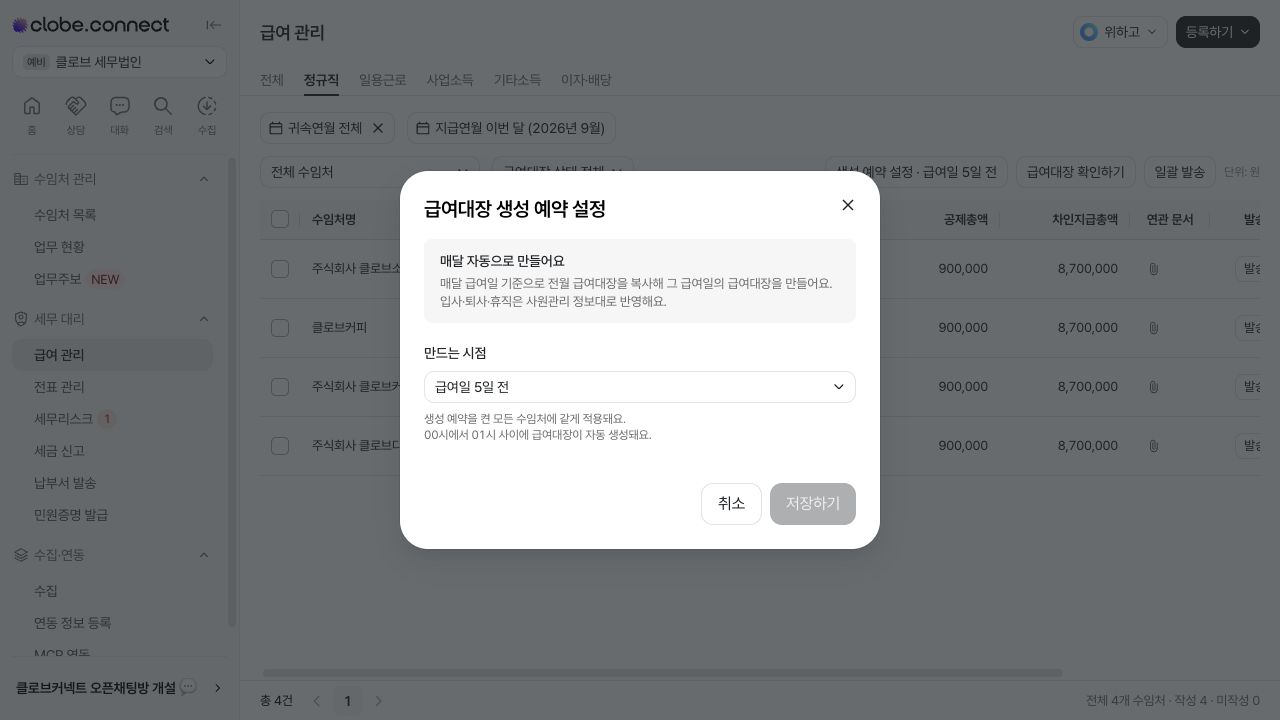This screenshot has height=720, width=1280.
Task: Switch to the 기타소득 tab
Action: 517,80
